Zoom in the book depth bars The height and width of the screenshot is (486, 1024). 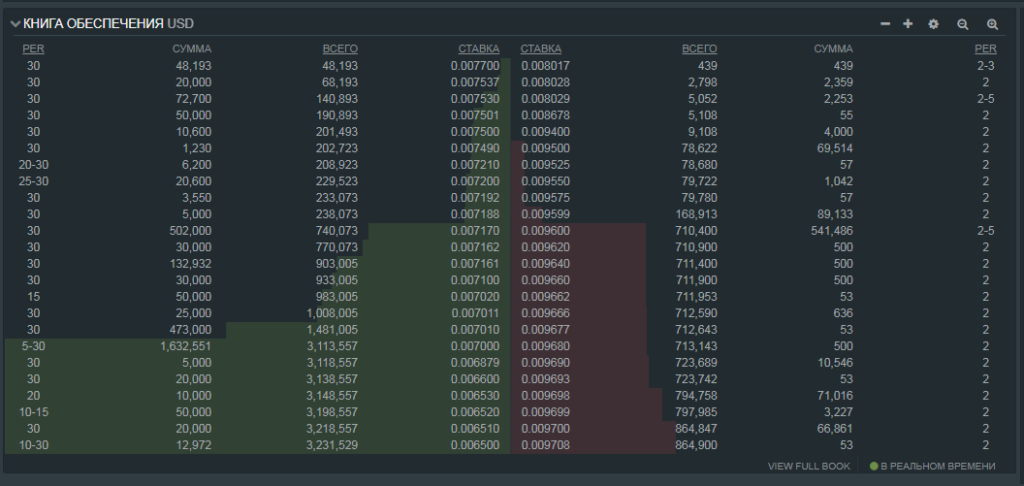click(992, 24)
